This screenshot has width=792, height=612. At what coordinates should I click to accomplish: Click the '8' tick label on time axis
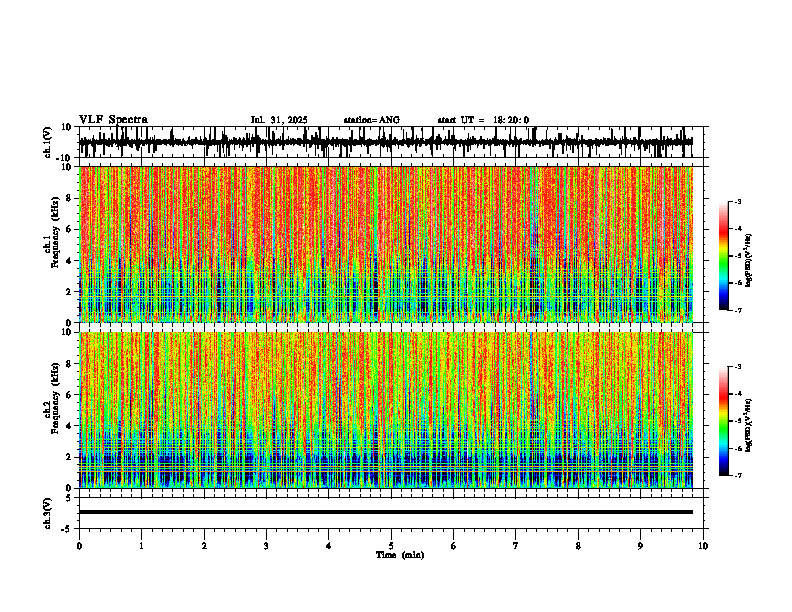(x=578, y=546)
